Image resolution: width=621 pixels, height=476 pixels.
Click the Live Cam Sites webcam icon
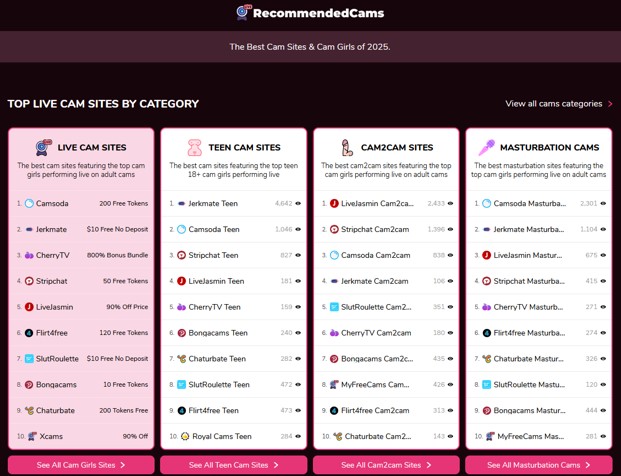44,147
